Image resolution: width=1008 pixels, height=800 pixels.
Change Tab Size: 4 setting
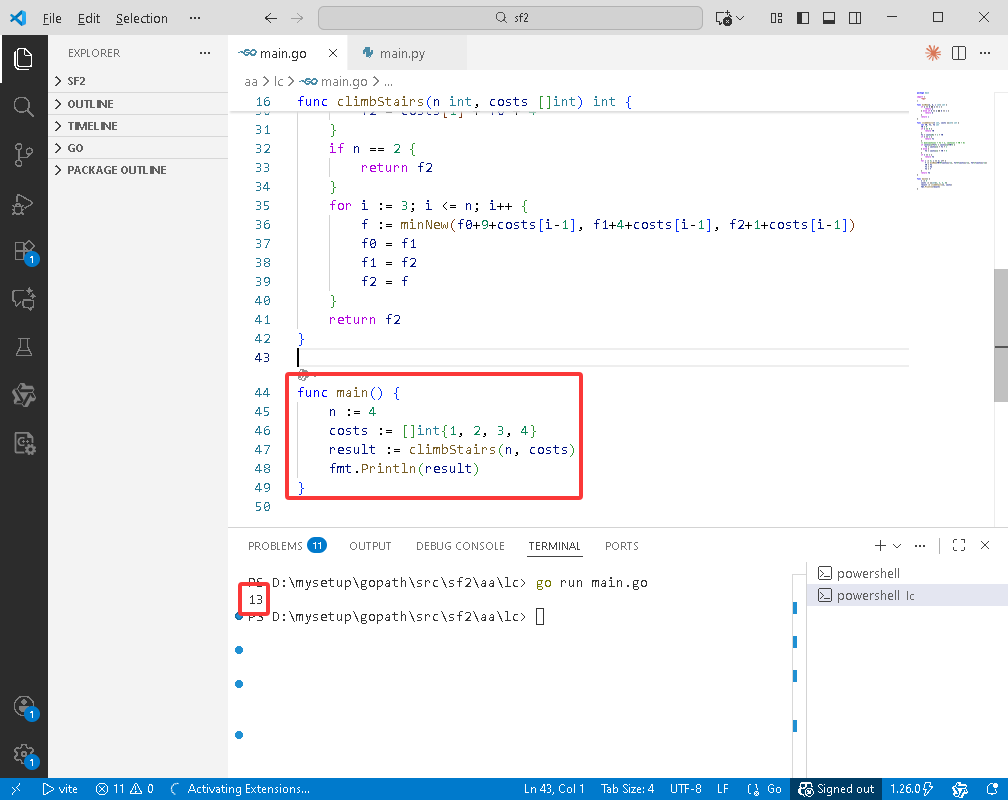pyautogui.click(x=627, y=789)
